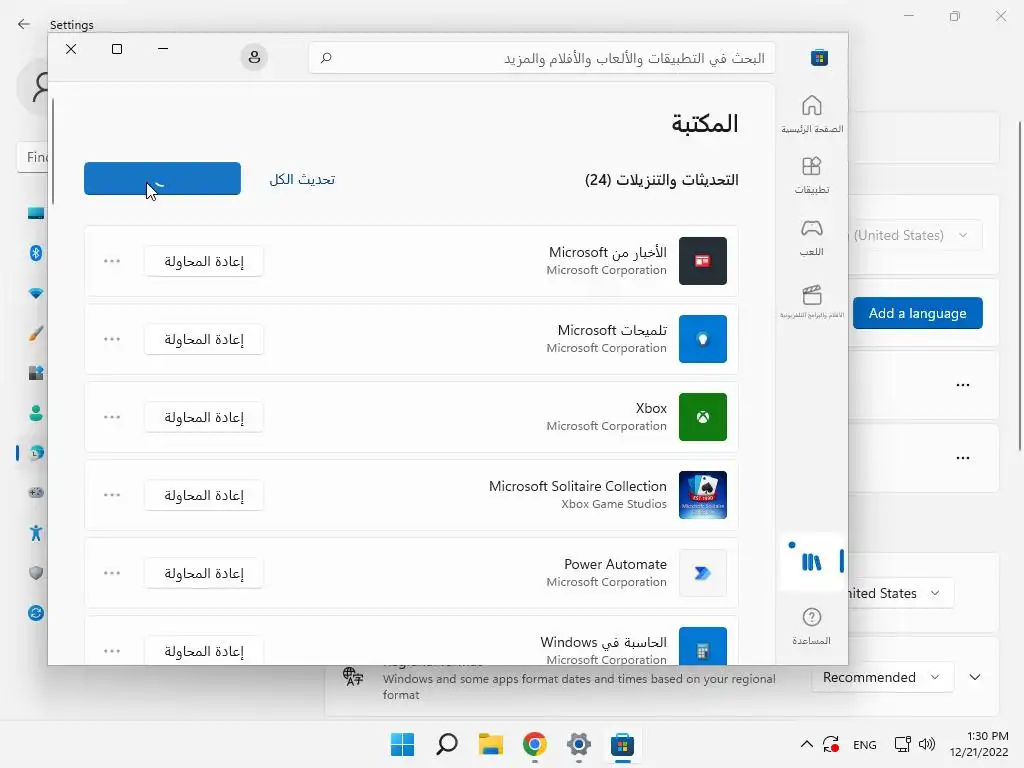Open the Movies & TV section in Store sidebar
The height and width of the screenshot is (768, 1024).
pyautogui.click(x=812, y=301)
